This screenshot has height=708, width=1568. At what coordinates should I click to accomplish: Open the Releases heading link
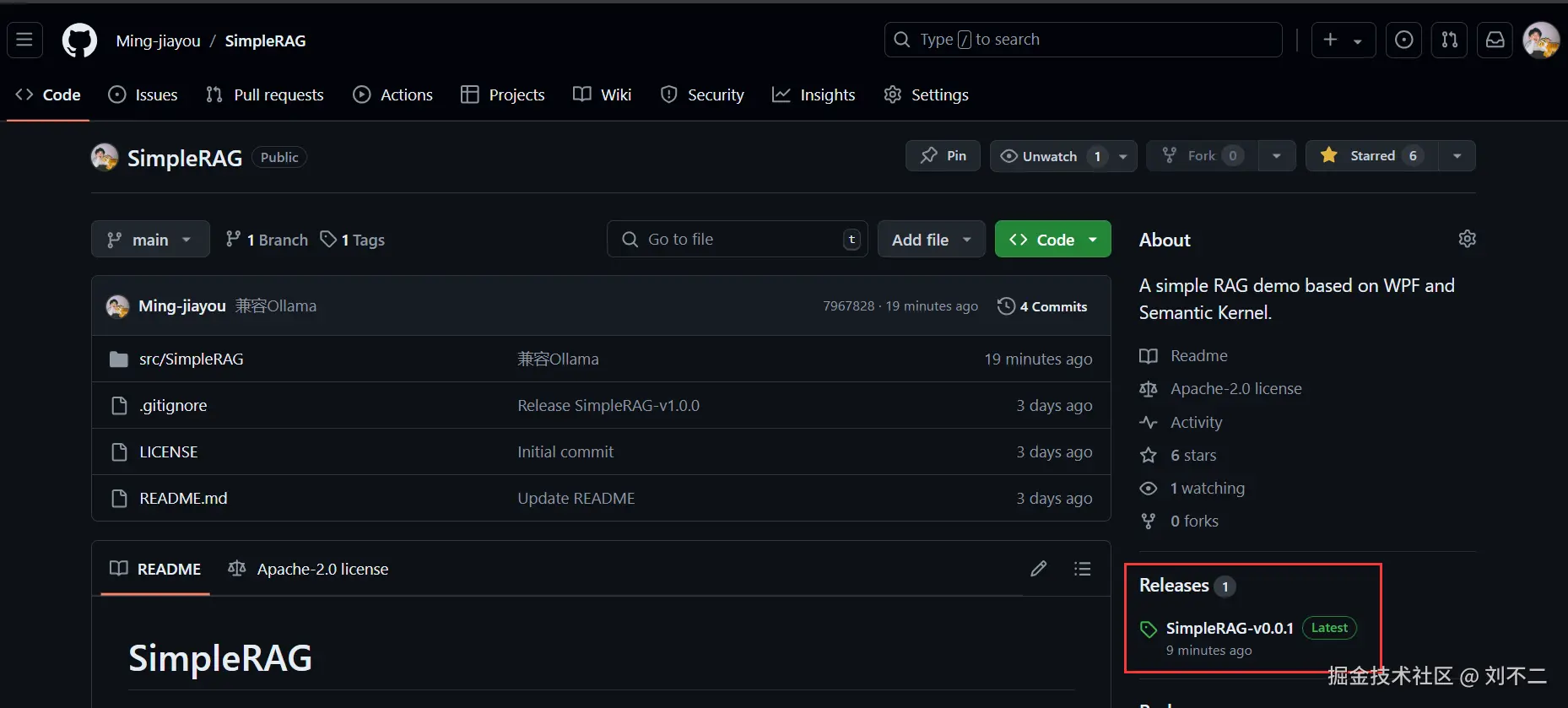1187,585
